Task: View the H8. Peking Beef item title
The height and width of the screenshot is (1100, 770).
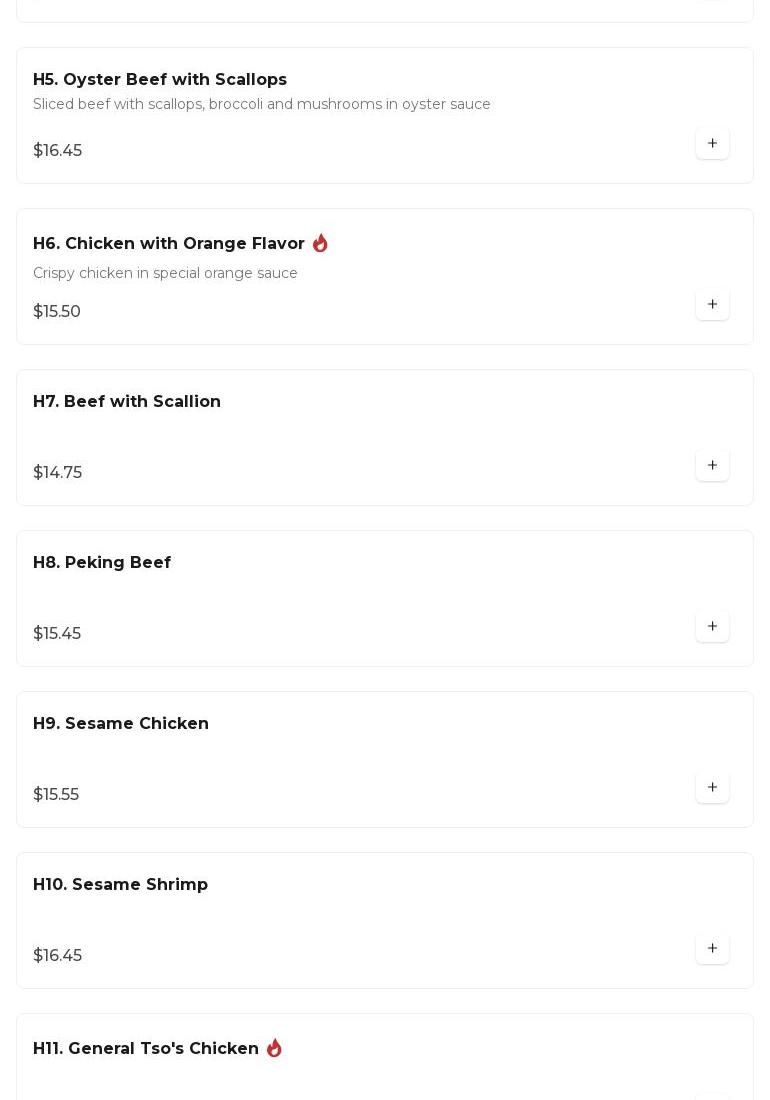Action: pyautogui.click(x=102, y=563)
